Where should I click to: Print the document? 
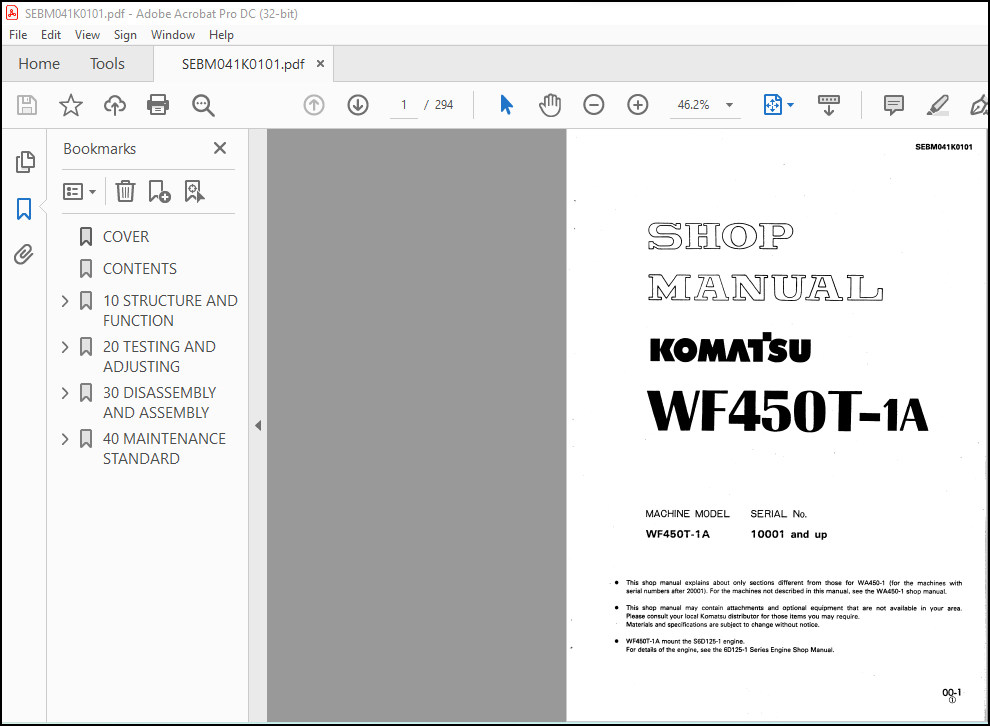point(158,105)
